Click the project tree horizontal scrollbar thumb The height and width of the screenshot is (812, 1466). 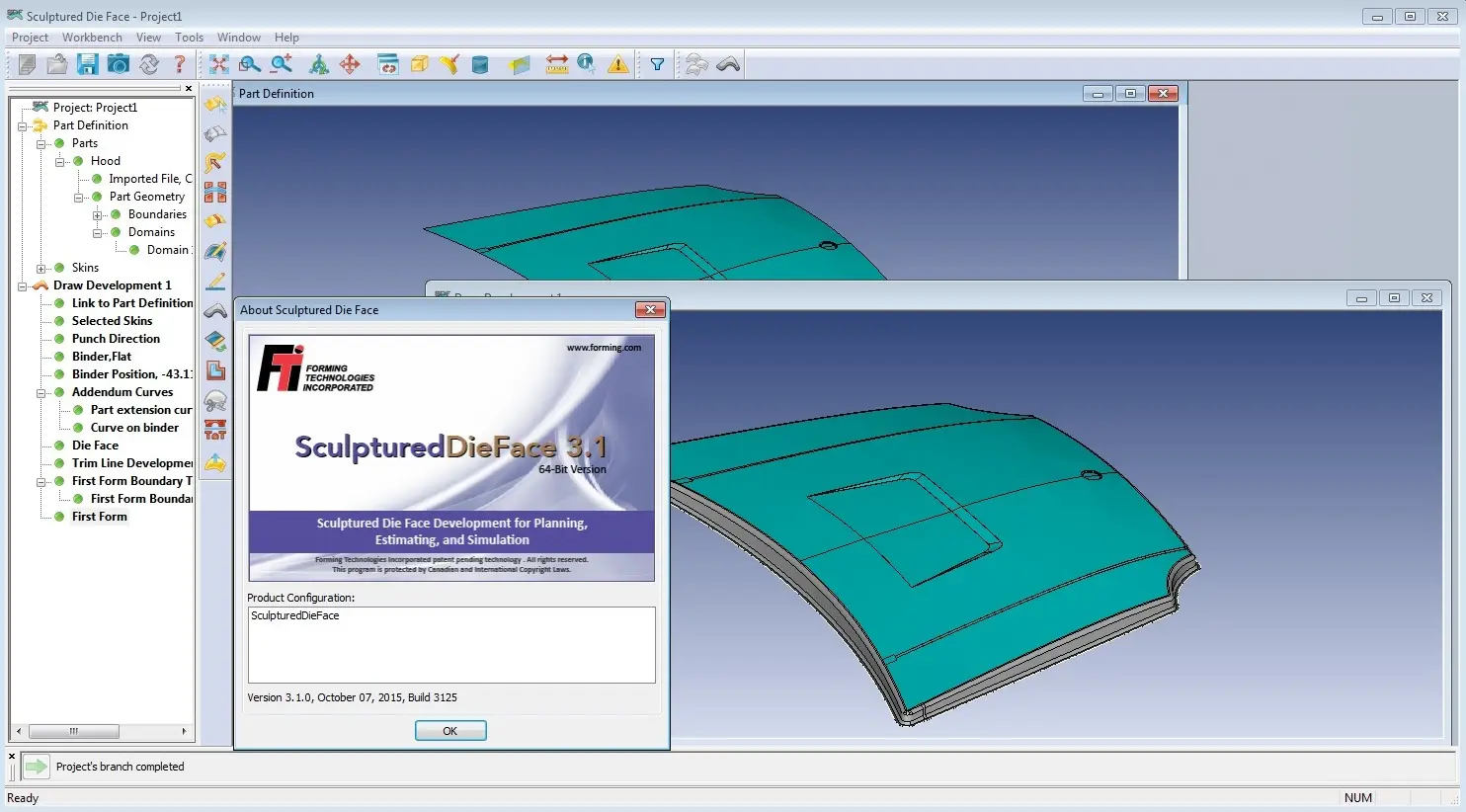pyautogui.click(x=74, y=732)
